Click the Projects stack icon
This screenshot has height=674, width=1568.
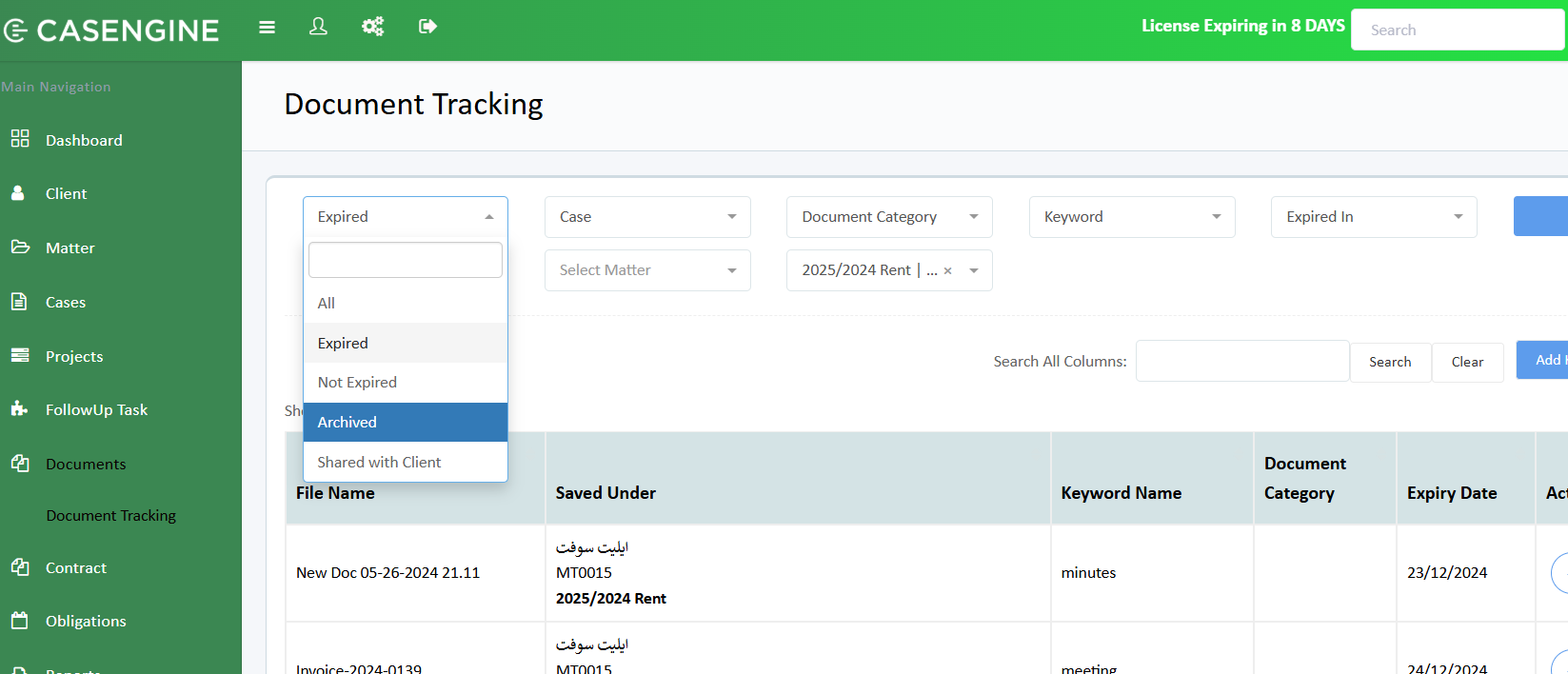[x=20, y=356]
